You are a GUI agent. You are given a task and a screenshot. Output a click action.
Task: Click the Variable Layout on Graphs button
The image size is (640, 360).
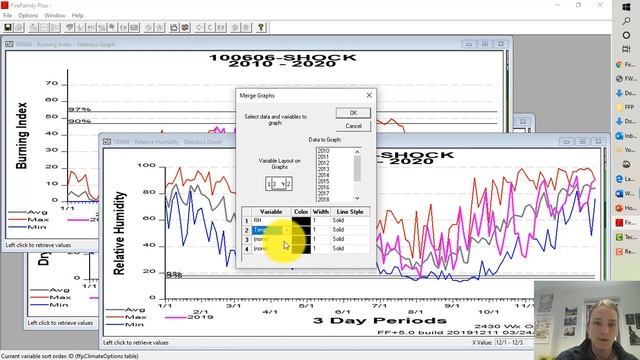[x=279, y=184]
